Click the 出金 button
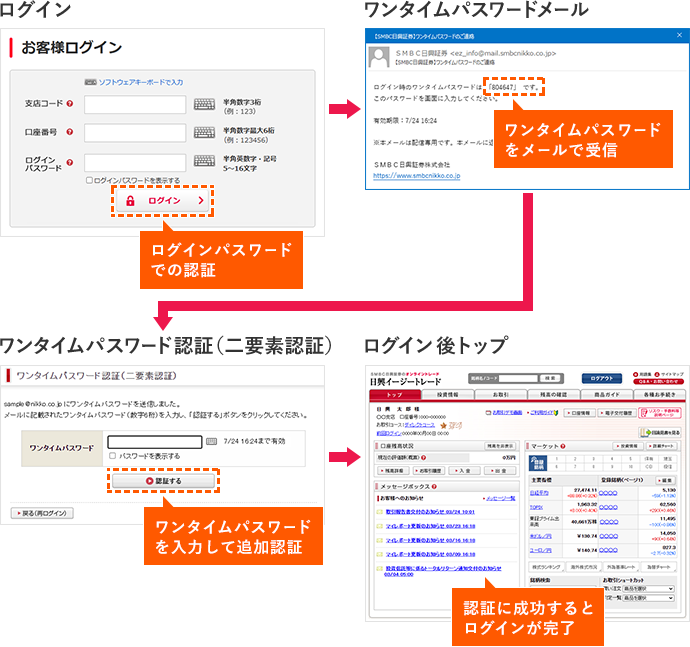The image size is (690, 647). 499,471
